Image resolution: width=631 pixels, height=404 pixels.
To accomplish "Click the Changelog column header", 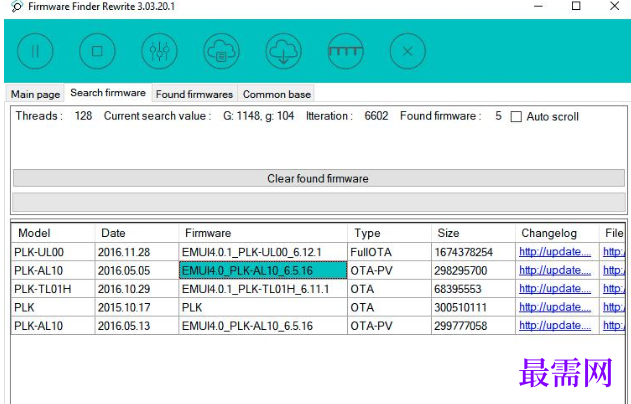I will (557, 233).
